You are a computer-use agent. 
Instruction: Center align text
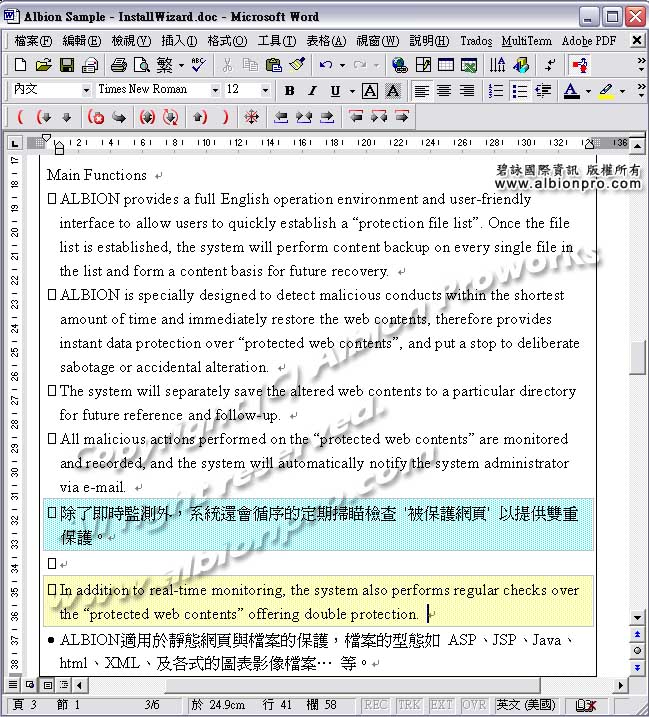[444, 91]
